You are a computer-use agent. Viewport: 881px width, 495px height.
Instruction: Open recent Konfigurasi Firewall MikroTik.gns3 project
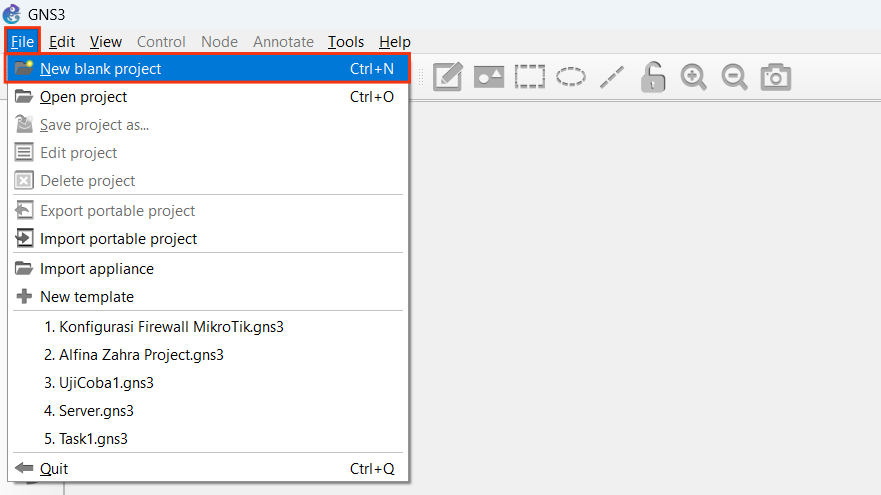(x=164, y=327)
